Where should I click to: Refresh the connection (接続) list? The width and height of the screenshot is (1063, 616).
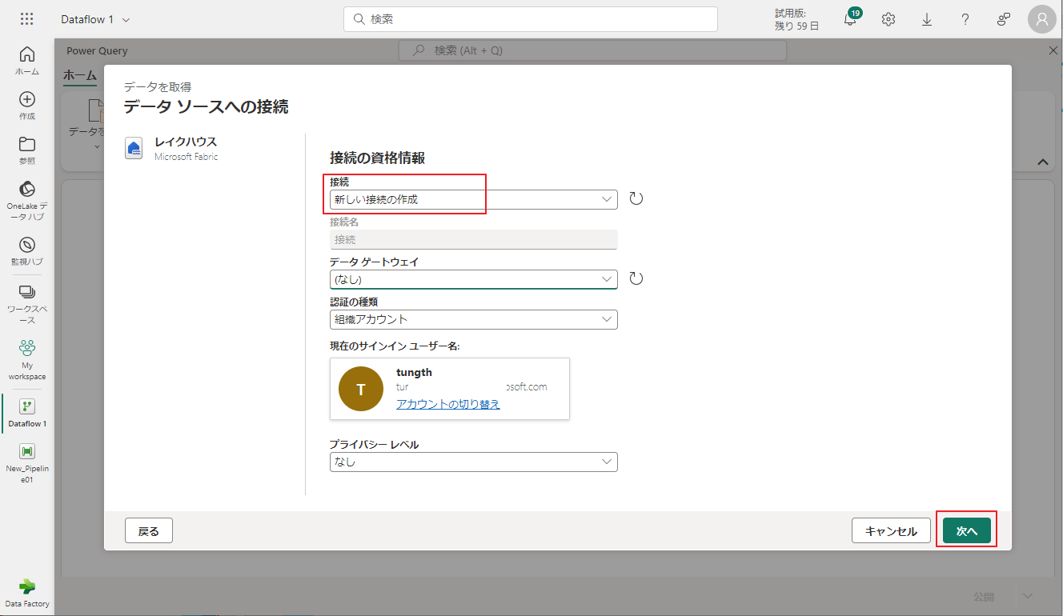pos(636,199)
